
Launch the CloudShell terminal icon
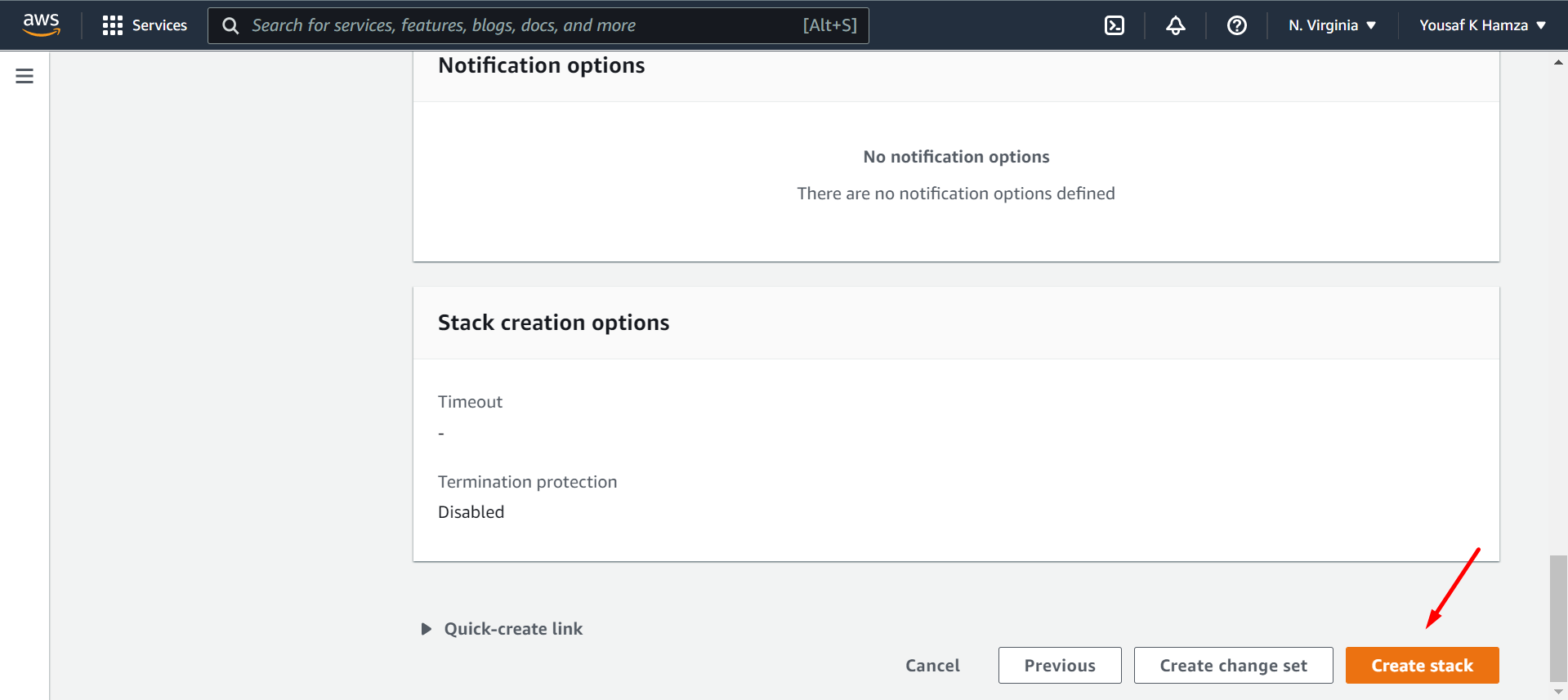1114,25
